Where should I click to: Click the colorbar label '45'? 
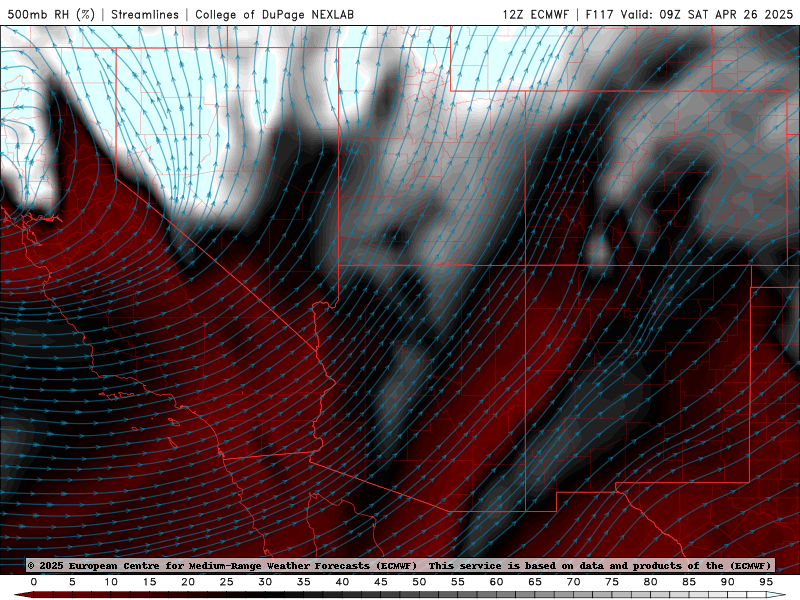coord(381,582)
